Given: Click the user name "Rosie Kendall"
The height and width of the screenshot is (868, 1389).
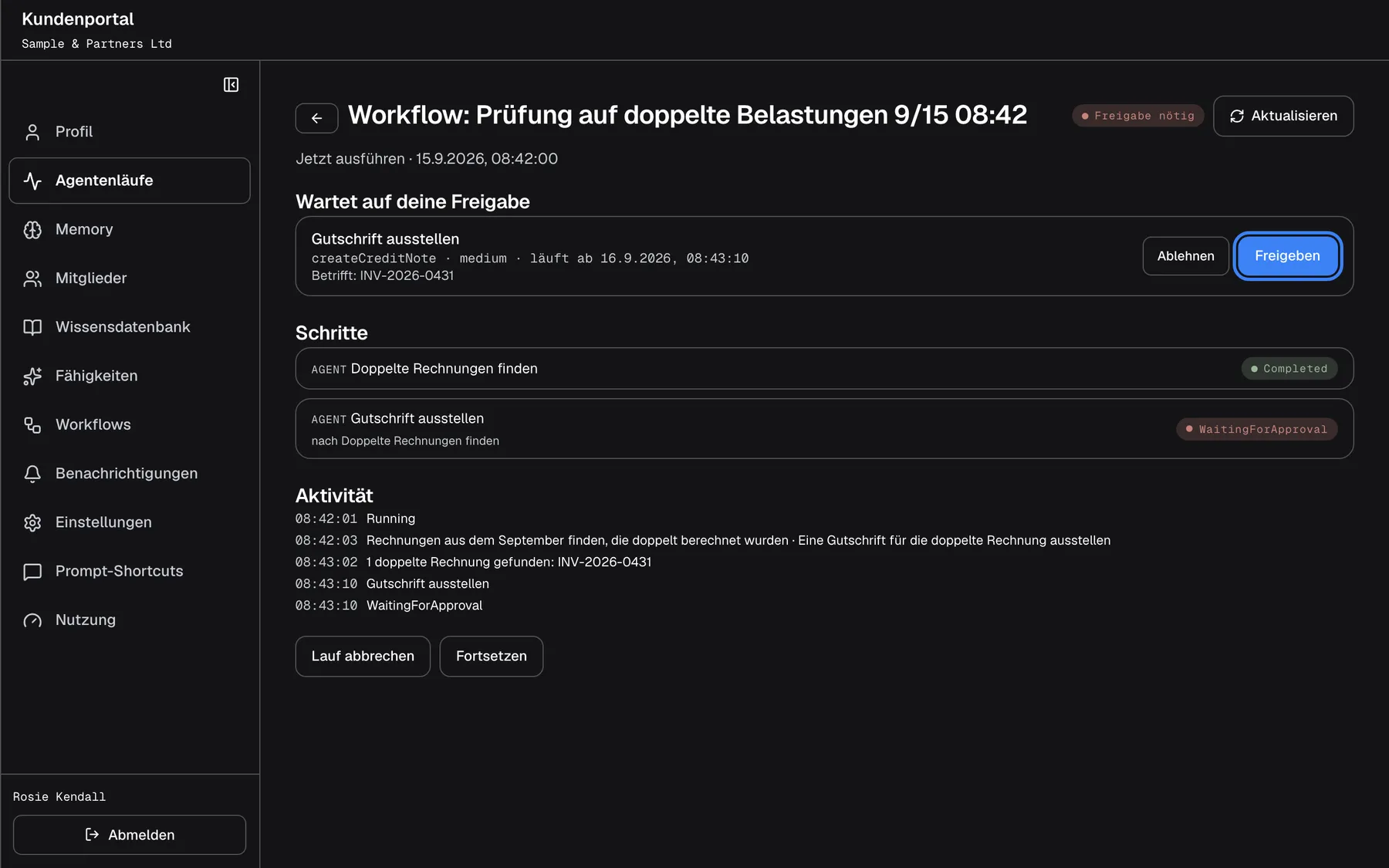Looking at the screenshot, I should click(59, 797).
